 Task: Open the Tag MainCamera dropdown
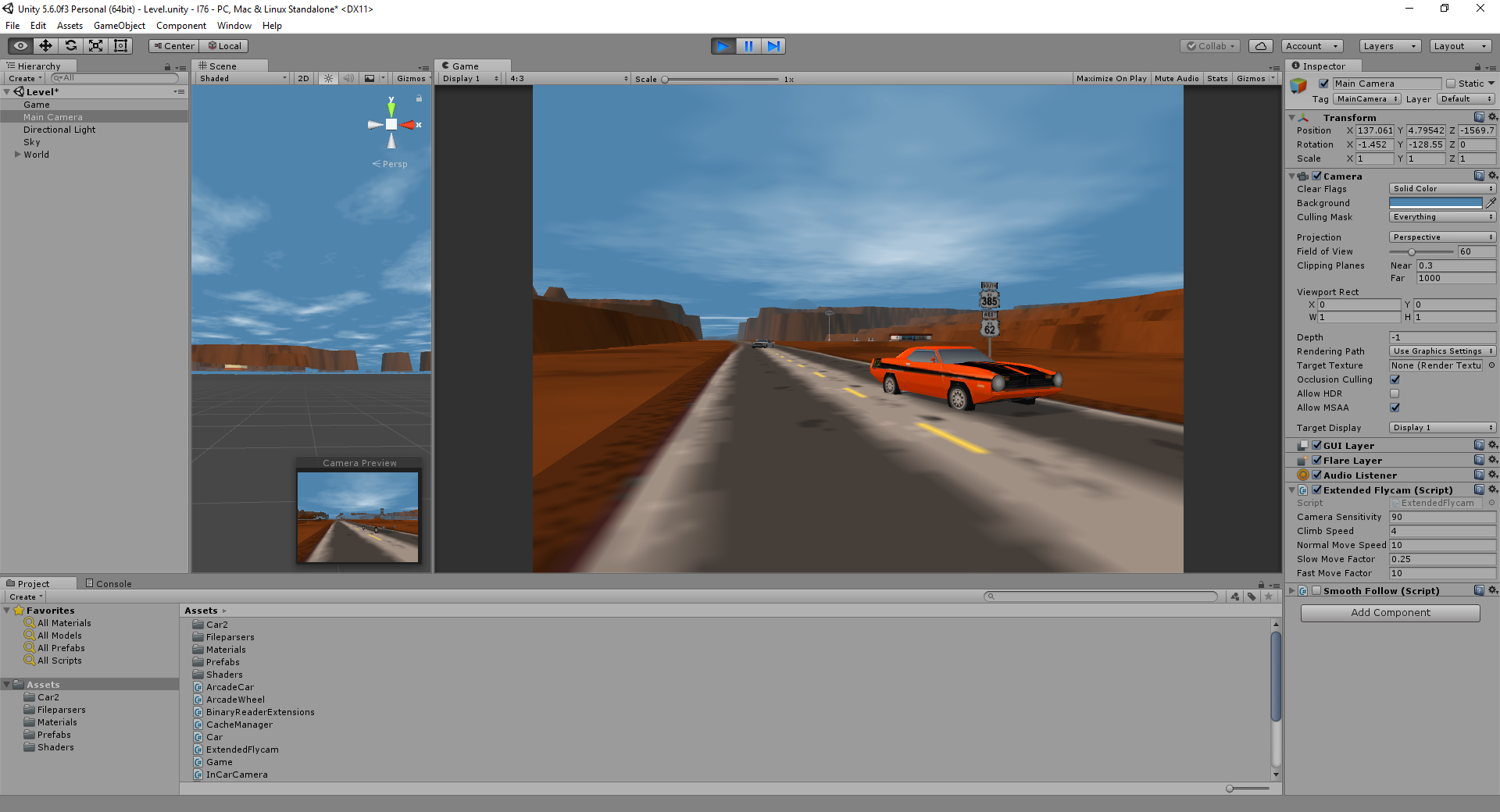point(1366,99)
